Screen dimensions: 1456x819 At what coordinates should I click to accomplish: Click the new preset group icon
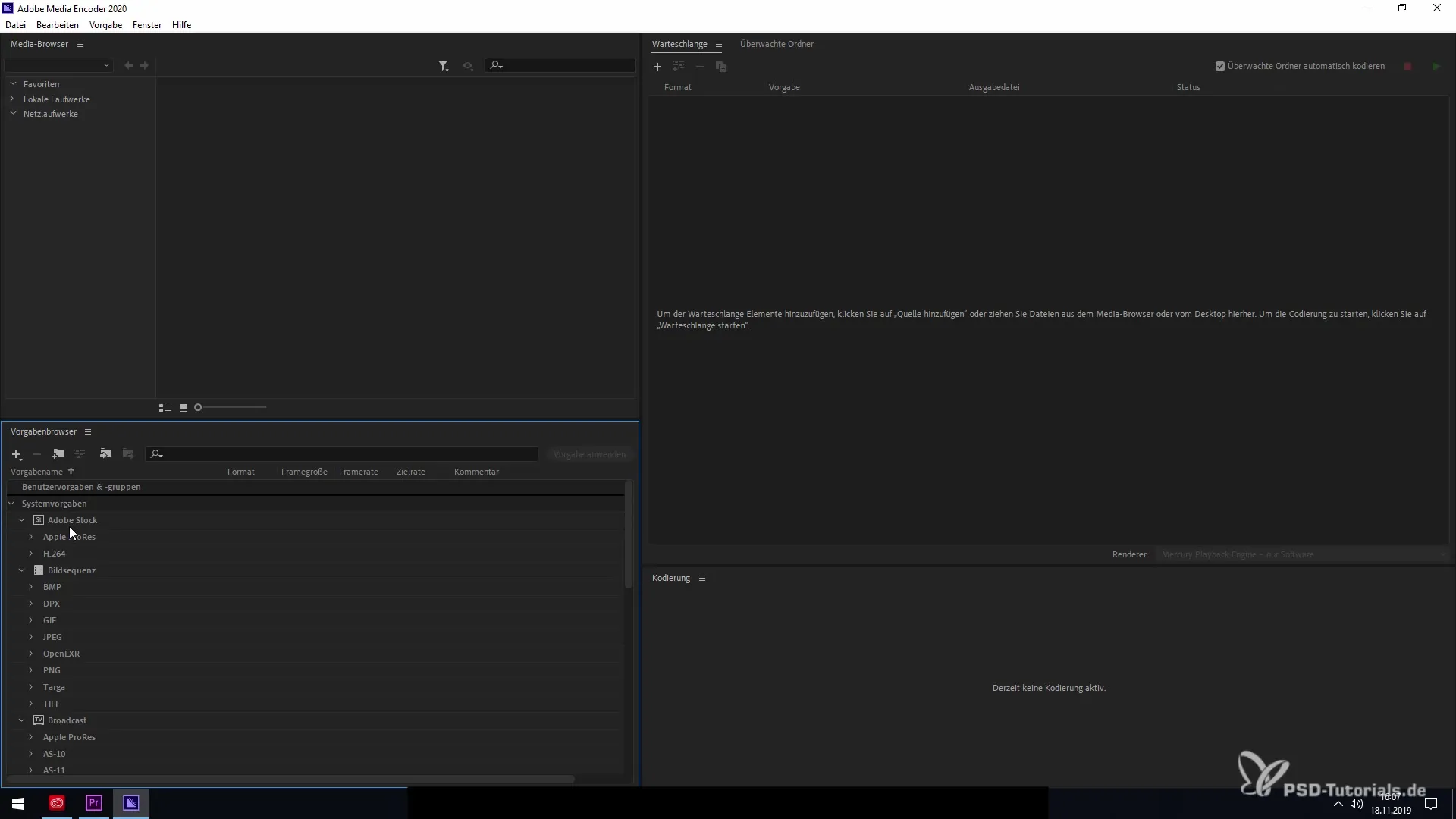(x=58, y=454)
